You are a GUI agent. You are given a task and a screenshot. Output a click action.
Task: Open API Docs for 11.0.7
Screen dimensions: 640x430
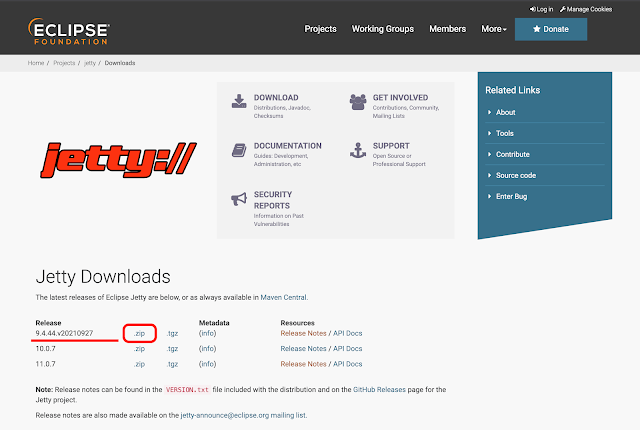pyautogui.click(x=347, y=364)
